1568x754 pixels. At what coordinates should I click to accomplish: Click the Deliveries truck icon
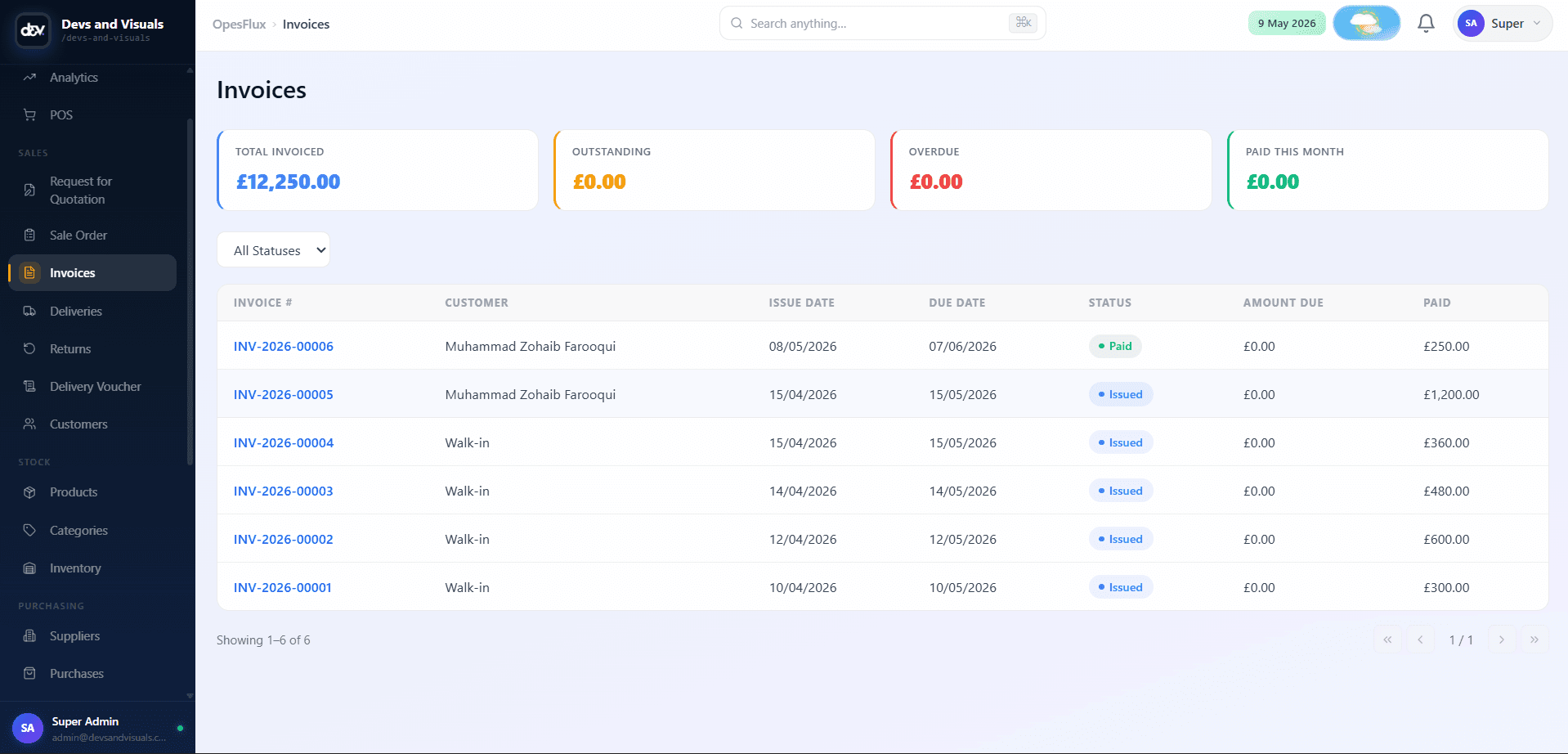(x=29, y=311)
